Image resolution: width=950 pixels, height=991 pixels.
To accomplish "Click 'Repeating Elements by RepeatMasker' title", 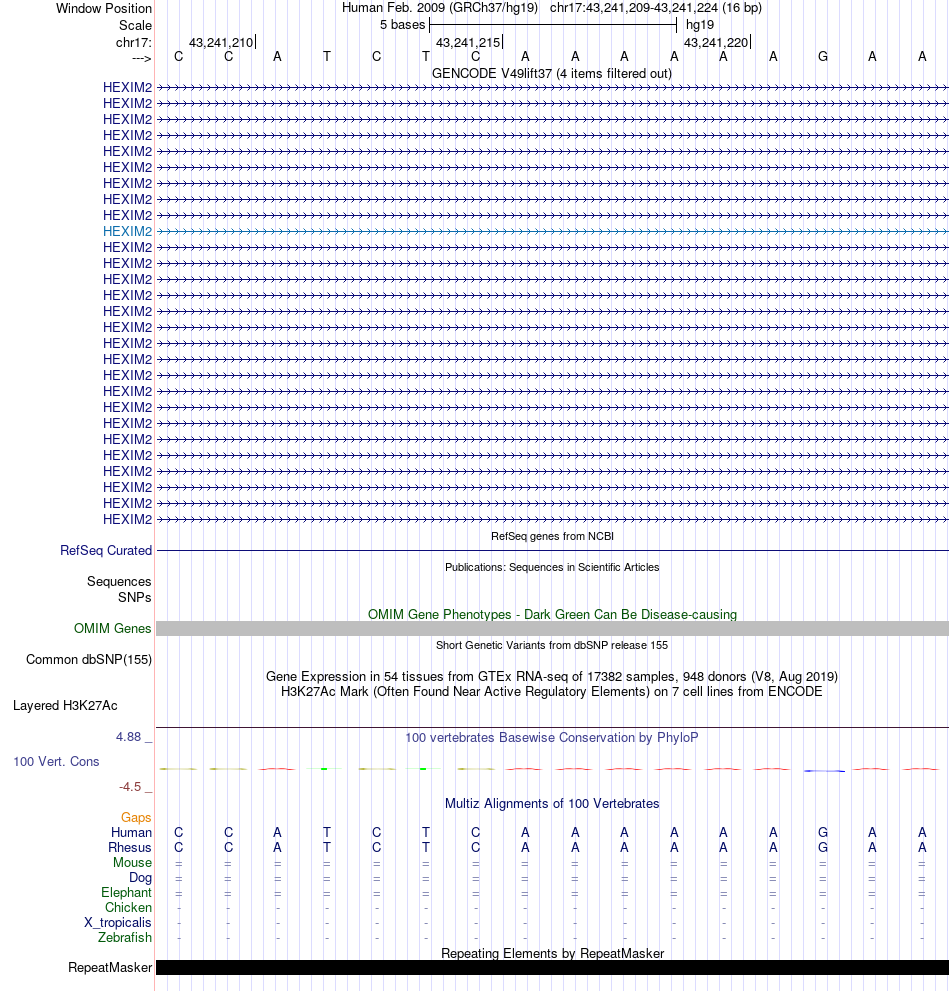I will click(552, 953).
